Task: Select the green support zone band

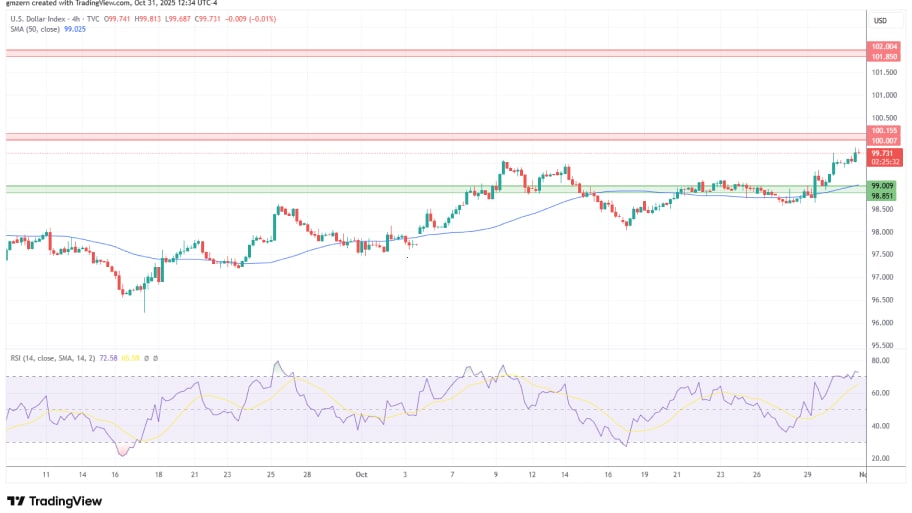Action: 300,188
